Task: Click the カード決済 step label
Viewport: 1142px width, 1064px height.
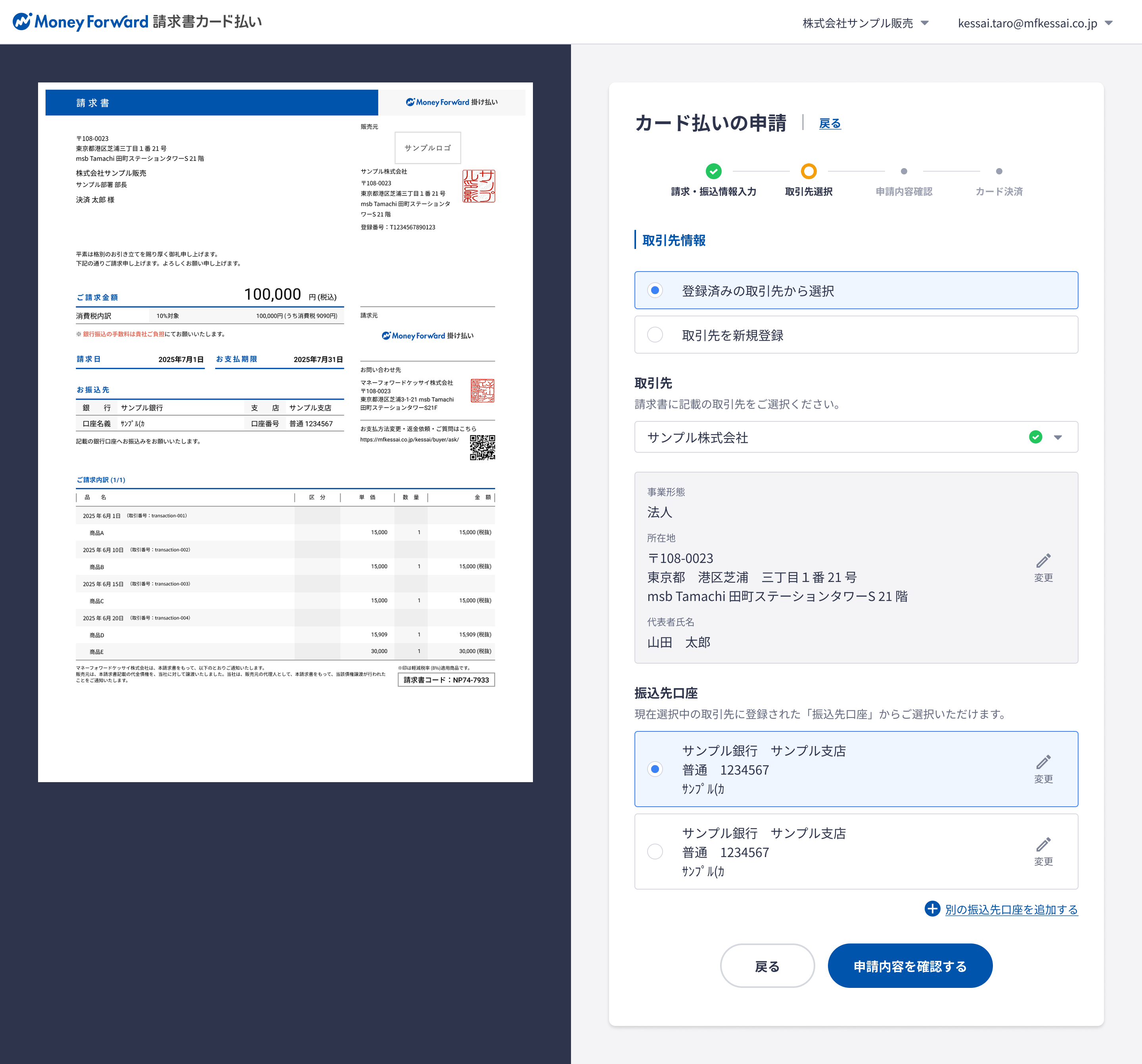Action: [x=999, y=192]
